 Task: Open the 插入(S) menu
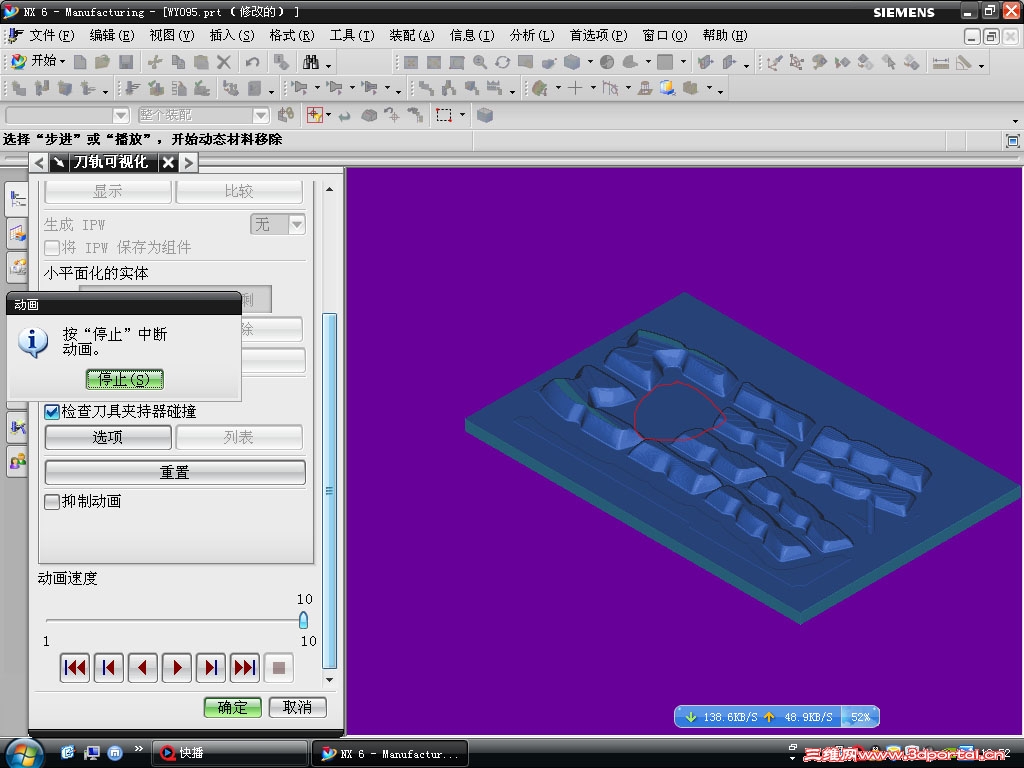click(232, 35)
